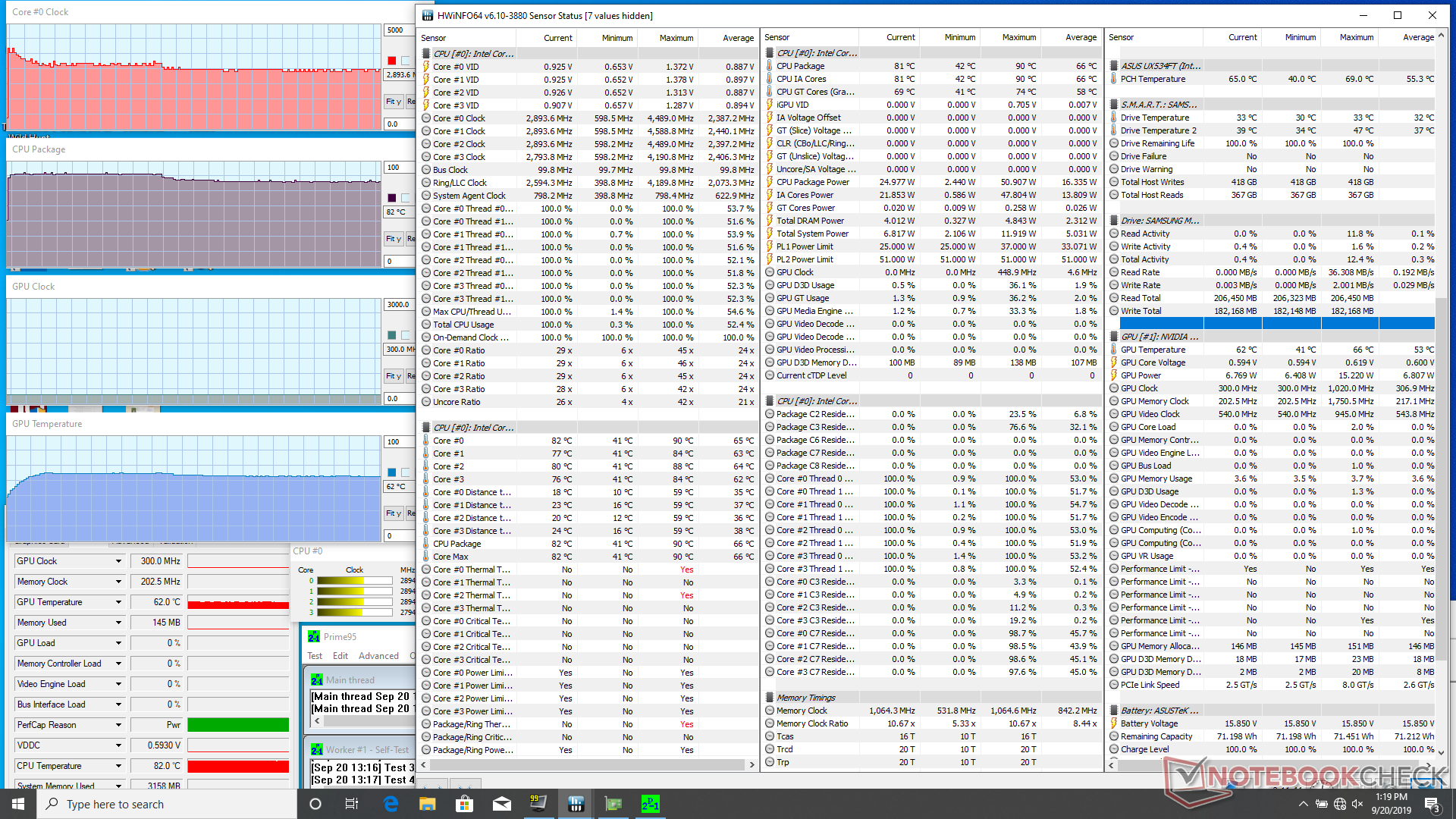The height and width of the screenshot is (819, 1456).
Task: Open the Microsoft Store taskbar icon
Action: [464, 804]
